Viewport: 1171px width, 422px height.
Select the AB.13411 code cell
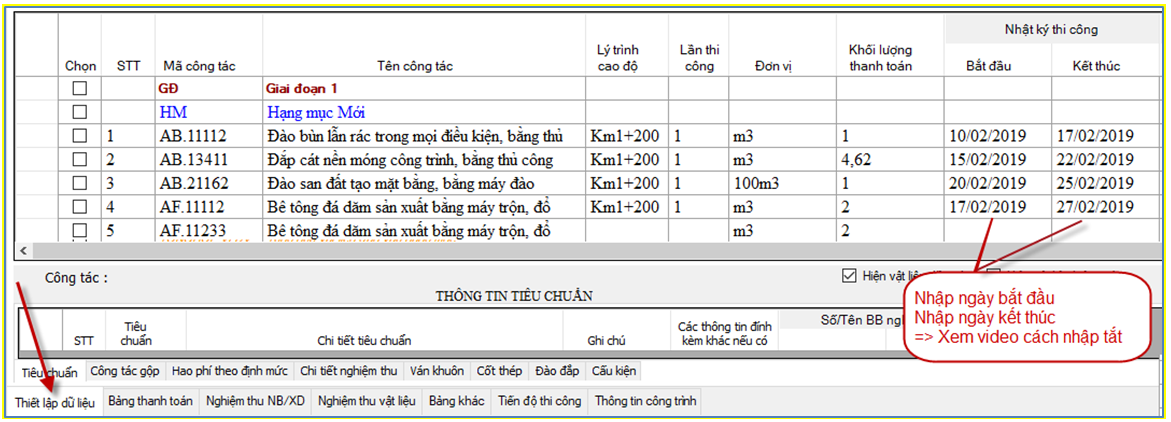(x=209, y=160)
